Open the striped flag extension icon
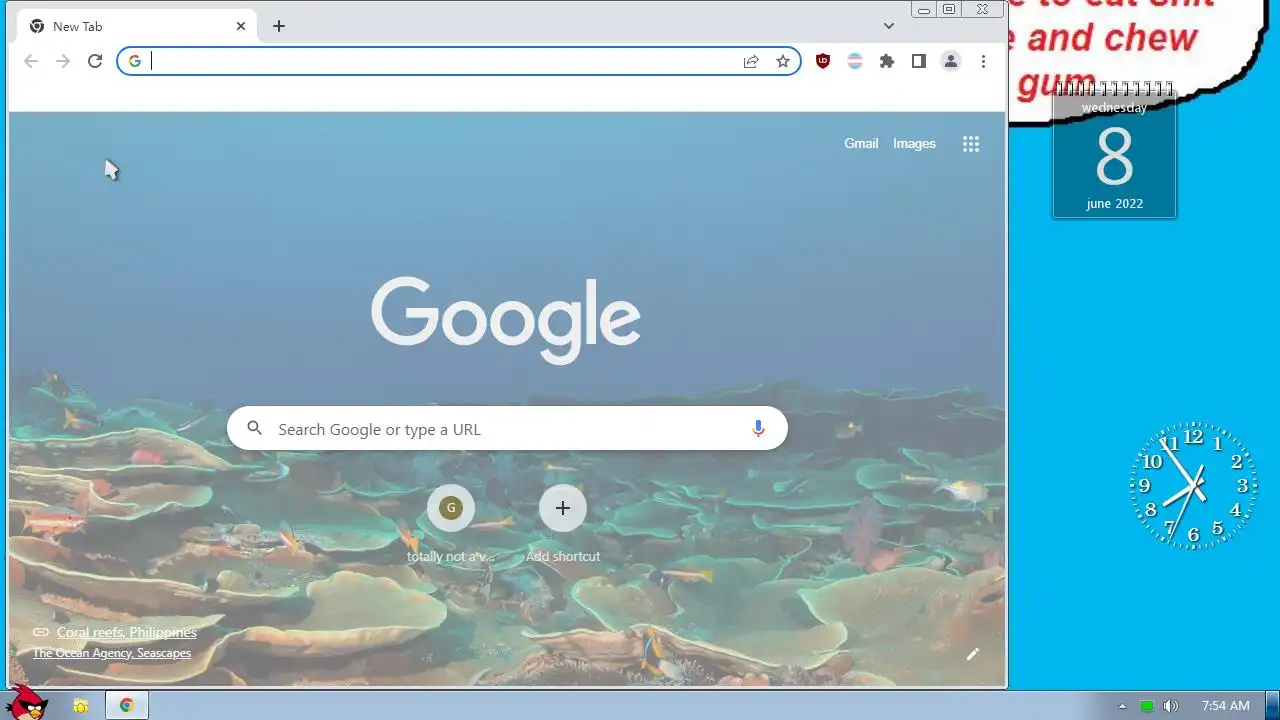Viewport: 1280px width, 720px height. tap(855, 61)
